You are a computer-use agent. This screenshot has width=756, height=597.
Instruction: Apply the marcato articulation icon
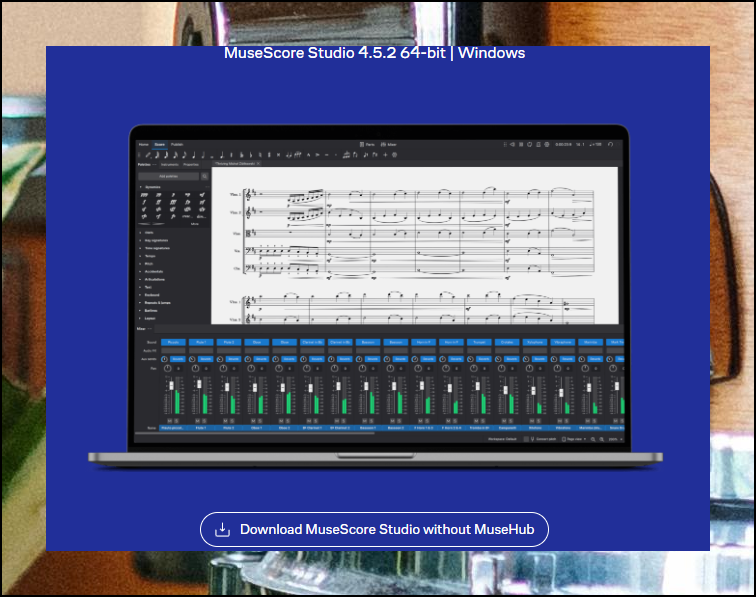pyautogui.click(x=309, y=155)
